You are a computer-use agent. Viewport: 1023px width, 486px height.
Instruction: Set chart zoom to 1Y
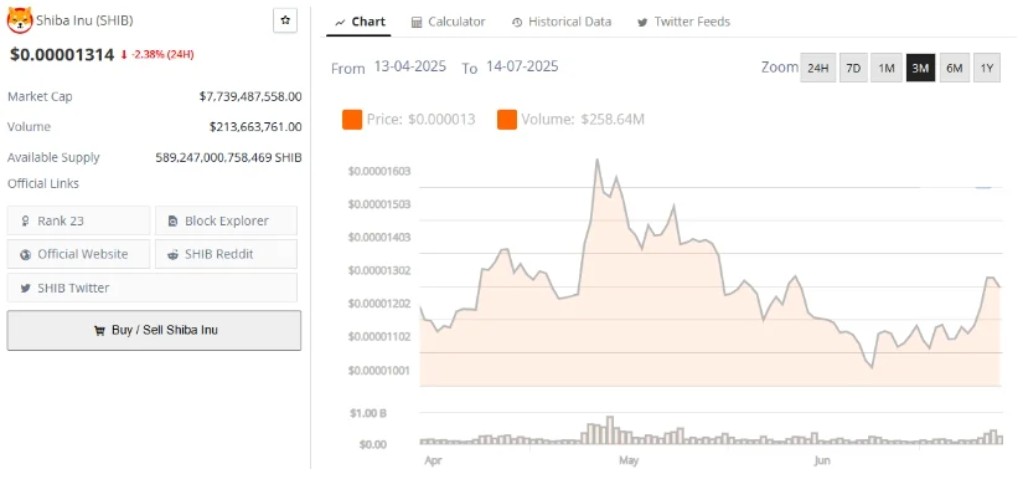(987, 68)
